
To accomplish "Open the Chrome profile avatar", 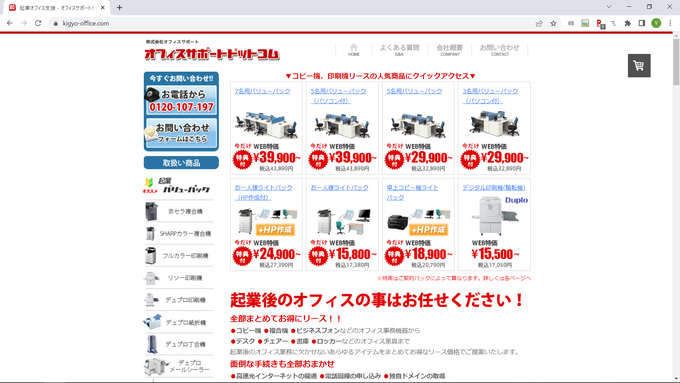I will pyautogui.click(x=656, y=23).
